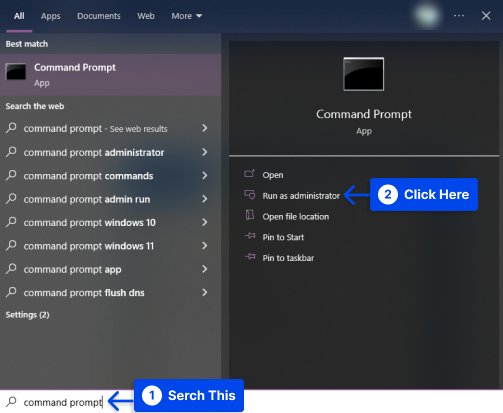Click the Command Prompt title in details pane
The image size is (503, 413).
[x=364, y=114]
